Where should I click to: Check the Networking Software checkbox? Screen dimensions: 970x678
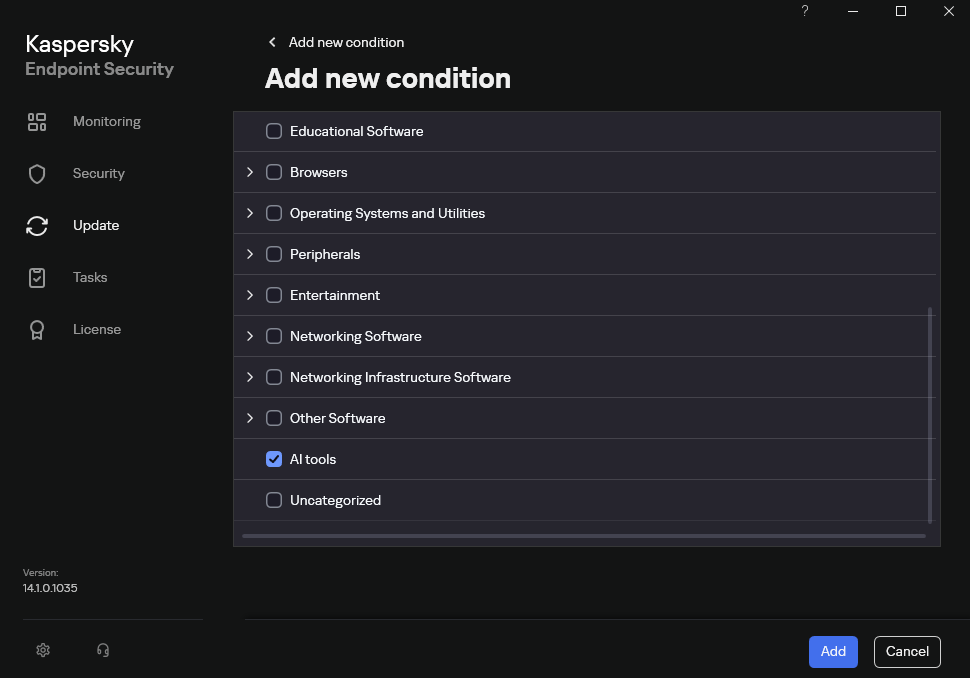273,336
